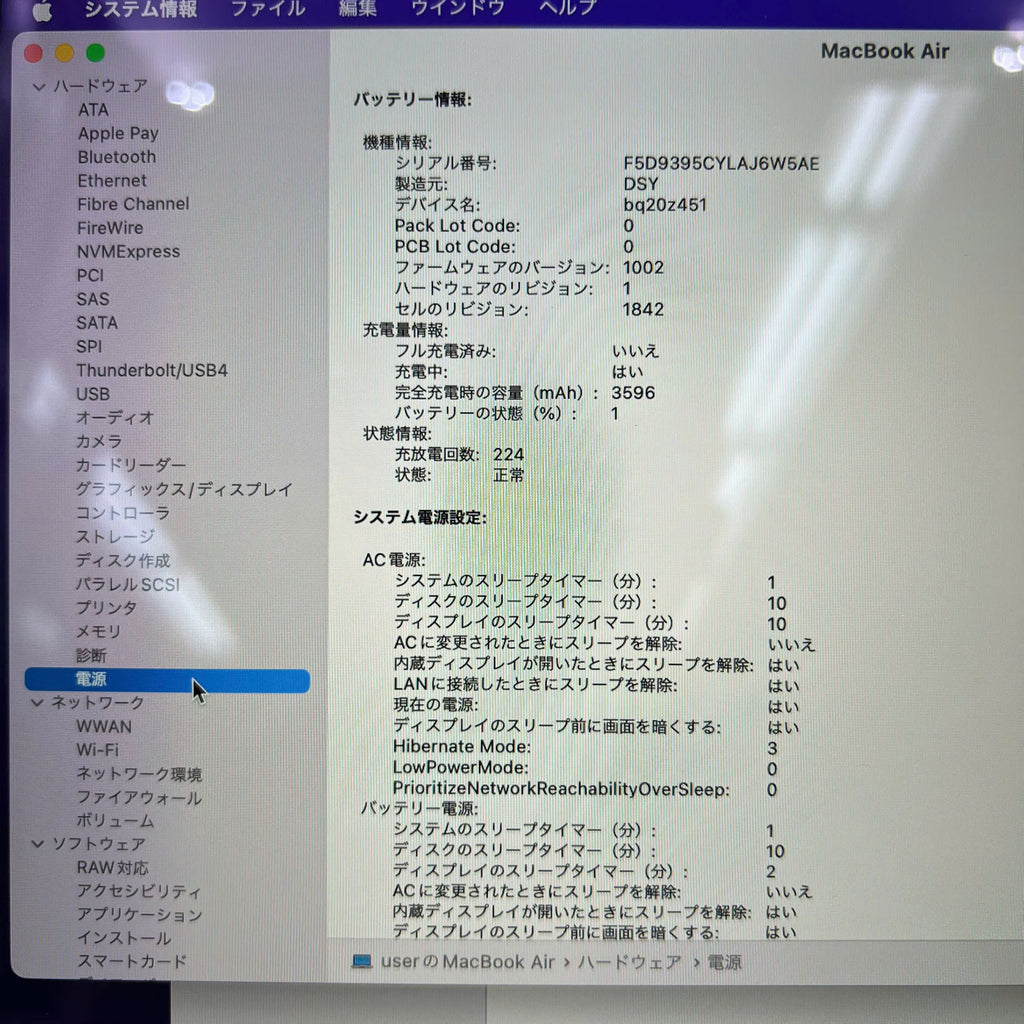
Task: Open the ウインドウ menu
Action: tap(458, 7)
